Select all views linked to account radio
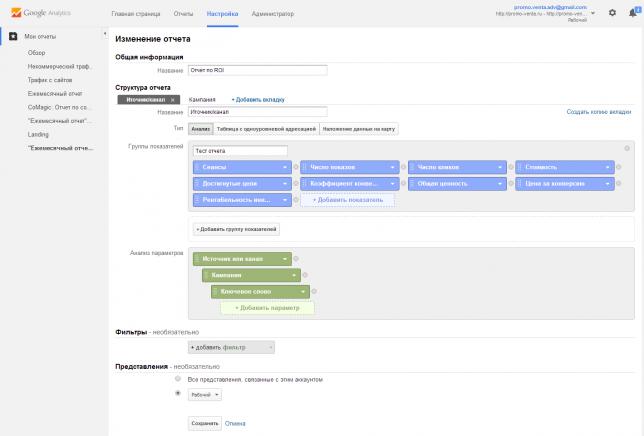 [x=178, y=379]
